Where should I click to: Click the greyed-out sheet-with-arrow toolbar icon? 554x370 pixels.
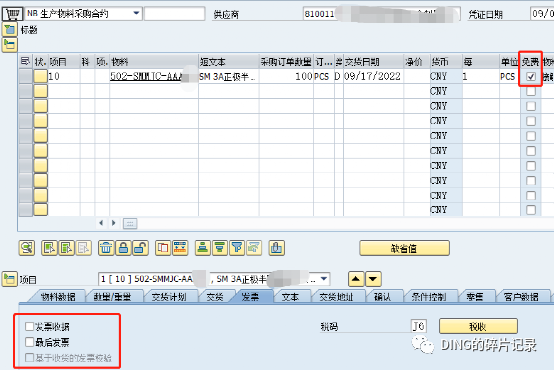84,248
